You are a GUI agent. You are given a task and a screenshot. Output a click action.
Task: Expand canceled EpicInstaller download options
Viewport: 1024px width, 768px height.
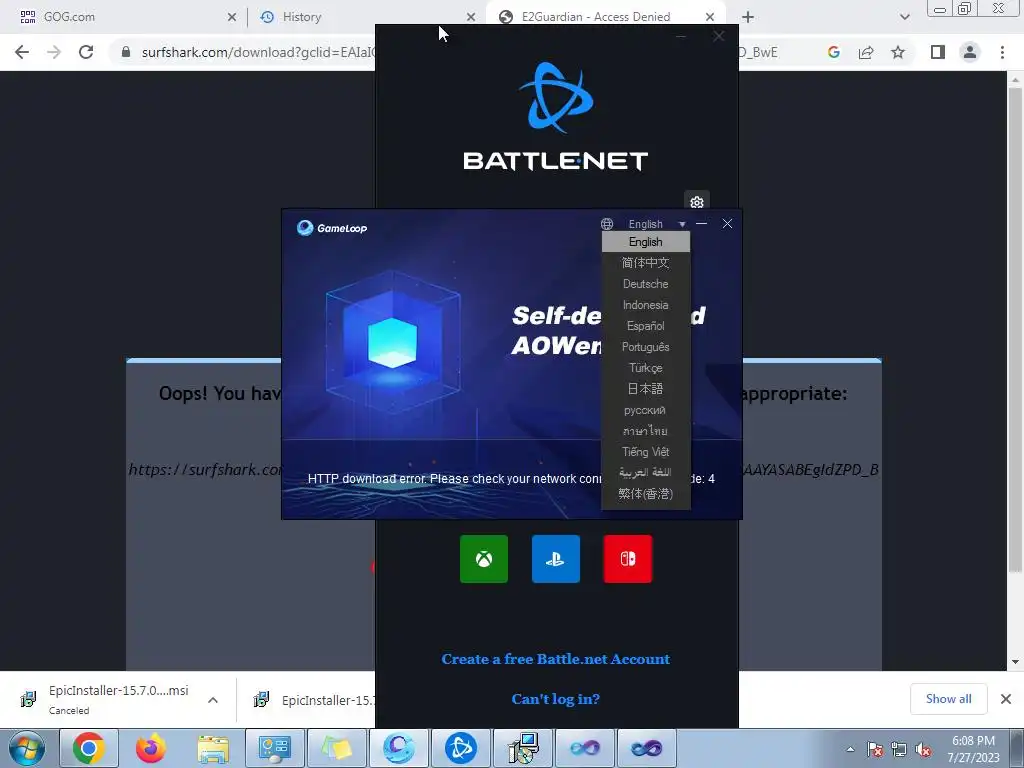point(213,700)
